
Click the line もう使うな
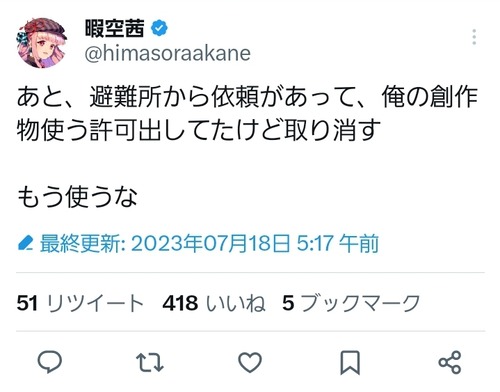tap(77, 197)
